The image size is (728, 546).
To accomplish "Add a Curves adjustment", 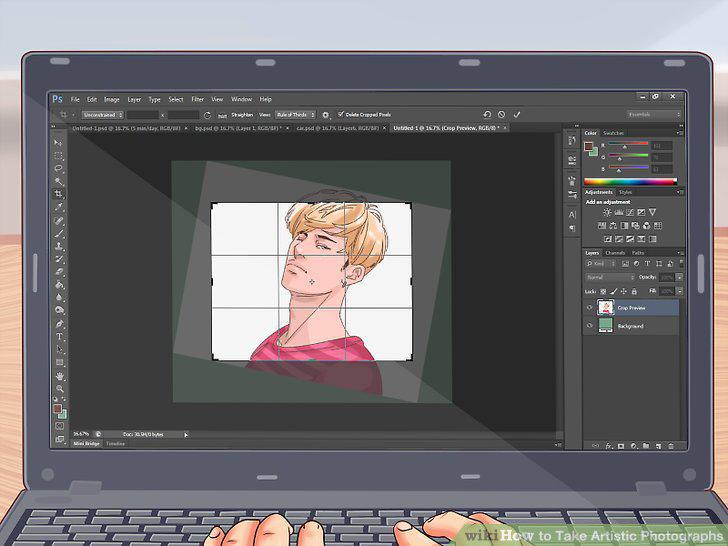I will tap(630, 212).
